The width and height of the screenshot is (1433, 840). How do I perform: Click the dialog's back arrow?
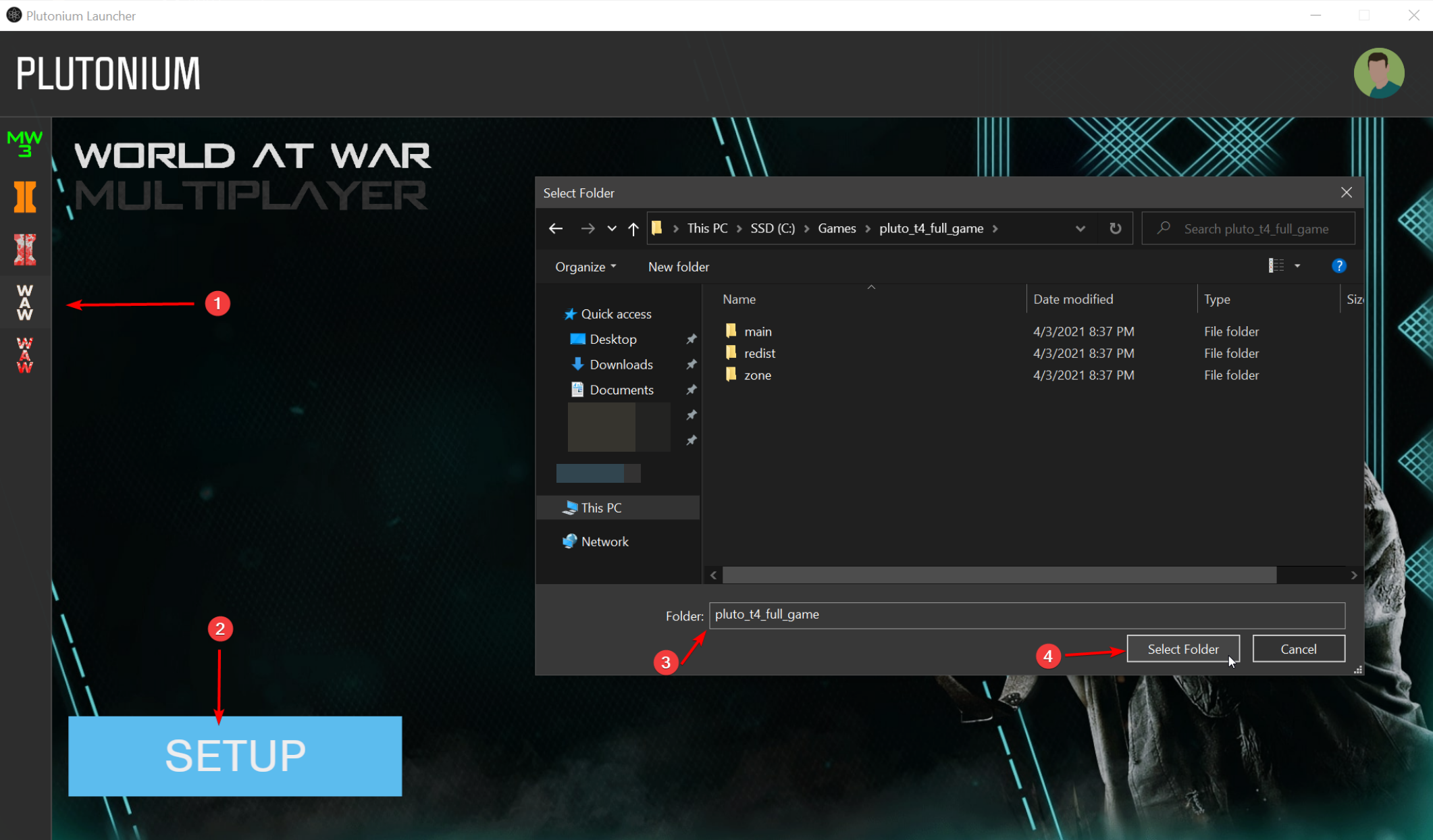[556, 229]
